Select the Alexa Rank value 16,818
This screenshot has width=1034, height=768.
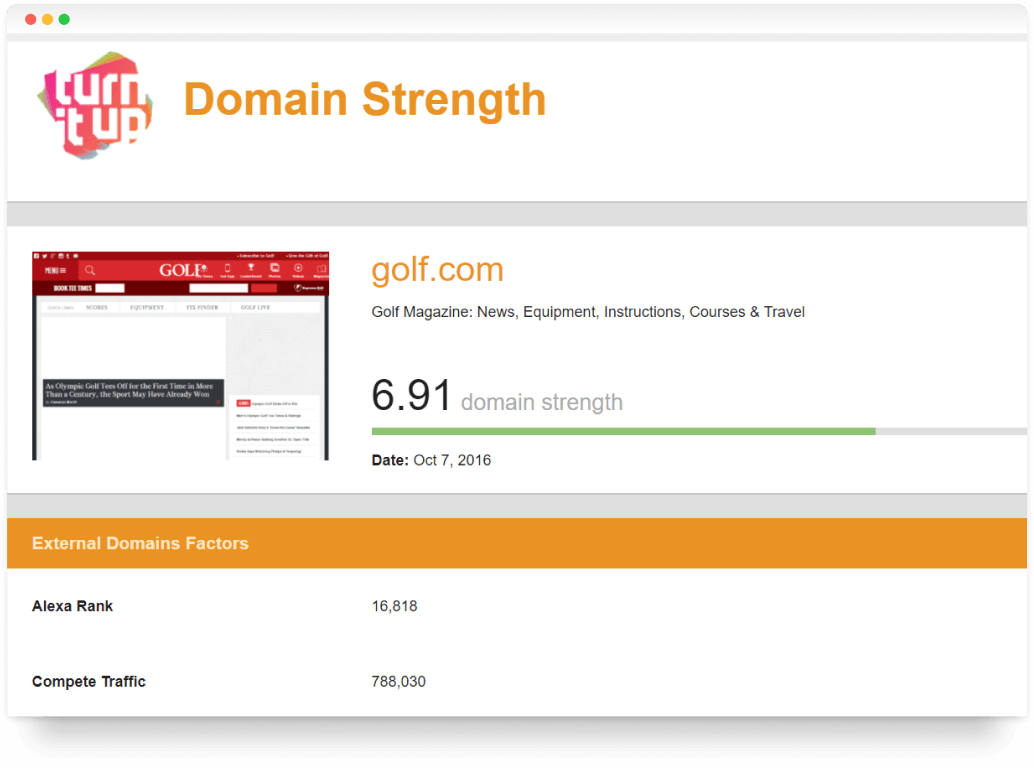pos(394,606)
